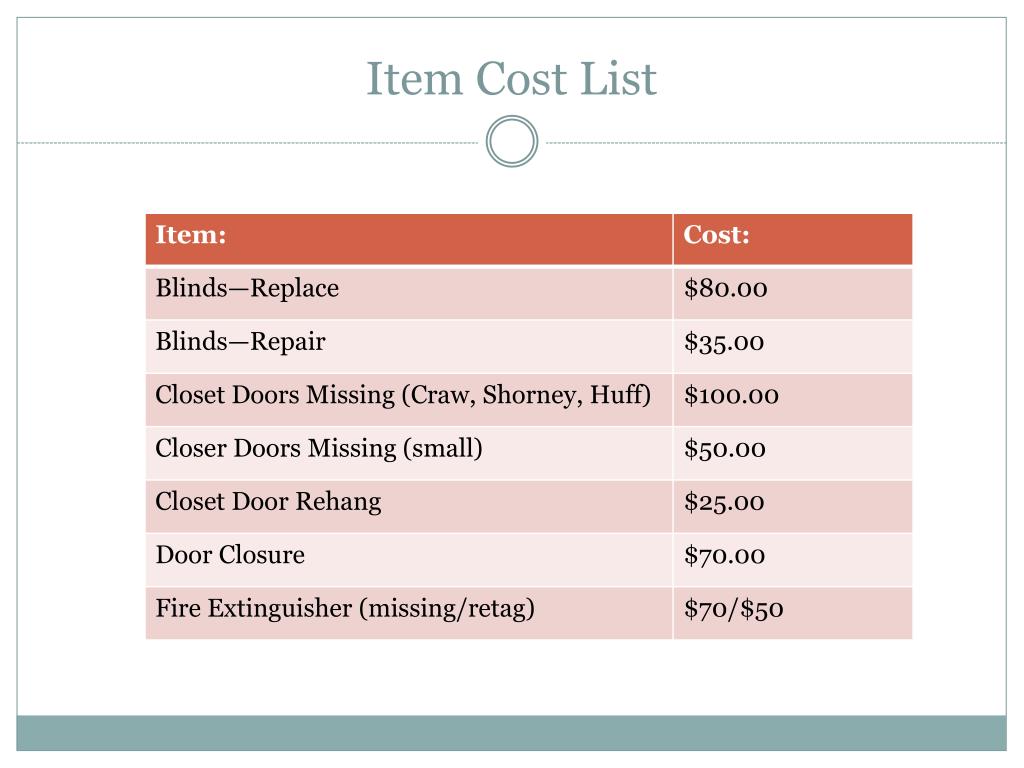
Task: Click the $25.00 cost value
Action: [724, 502]
